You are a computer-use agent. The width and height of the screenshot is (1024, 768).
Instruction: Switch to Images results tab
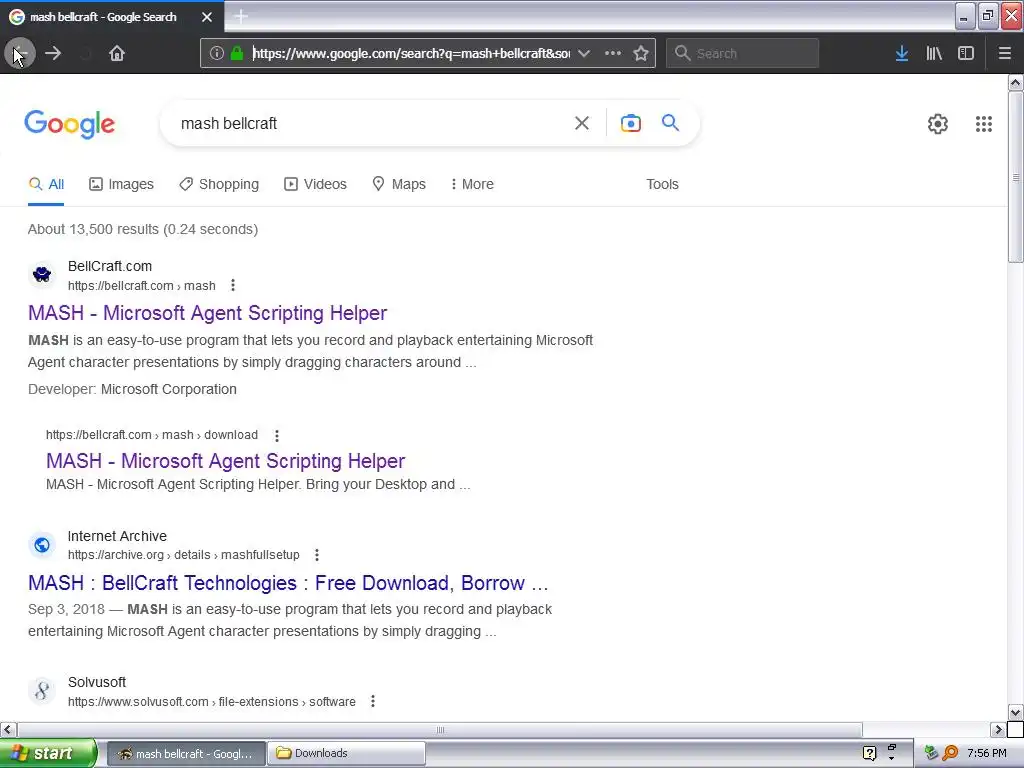121,184
